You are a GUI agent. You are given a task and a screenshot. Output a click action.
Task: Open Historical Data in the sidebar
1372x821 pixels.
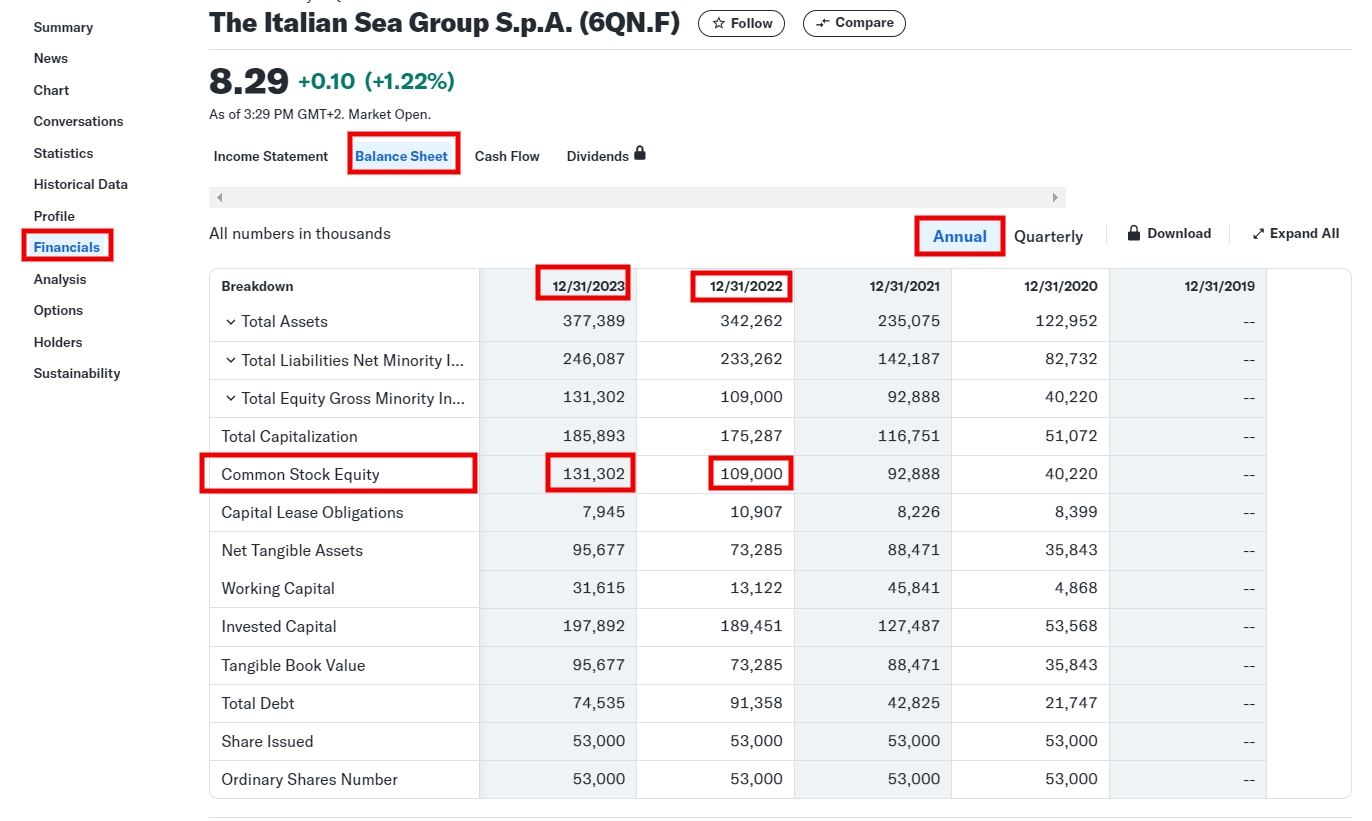coord(80,184)
